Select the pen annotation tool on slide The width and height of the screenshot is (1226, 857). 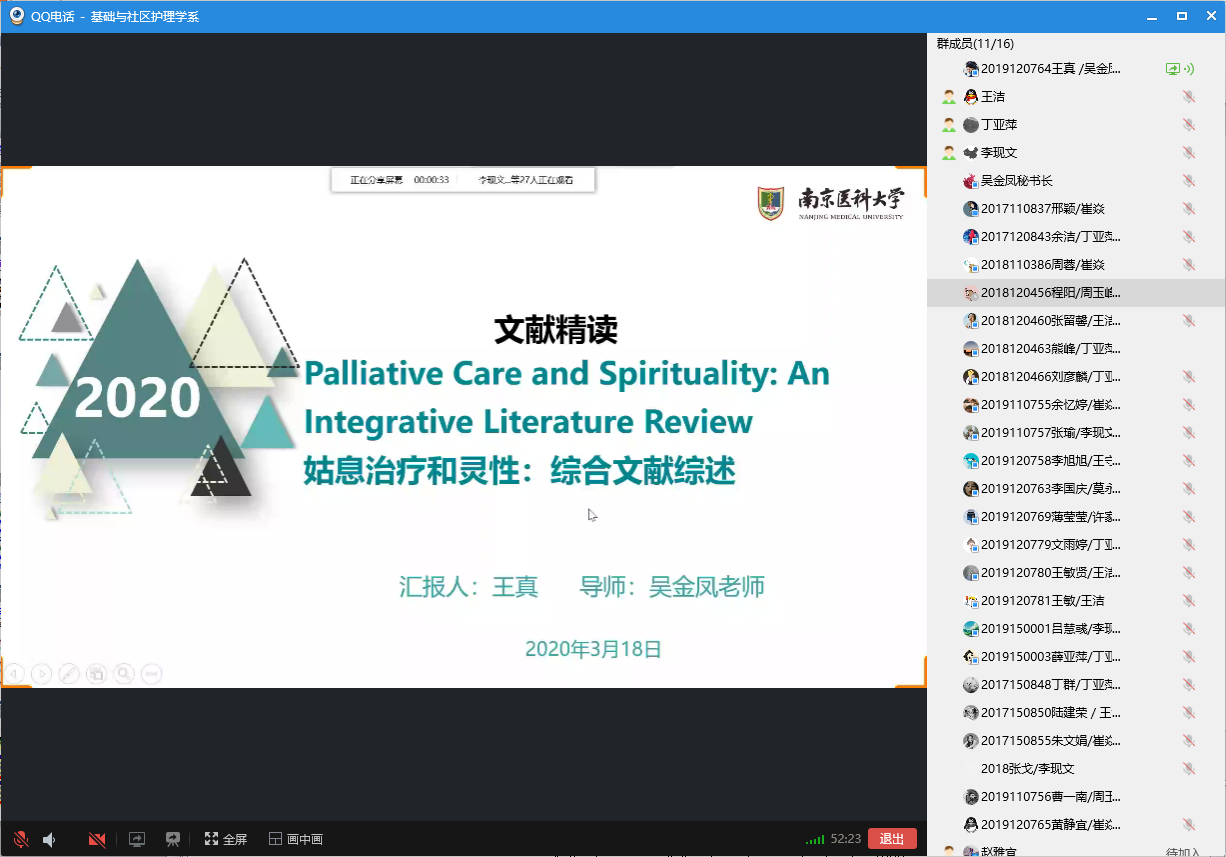(x=69, y=674)
